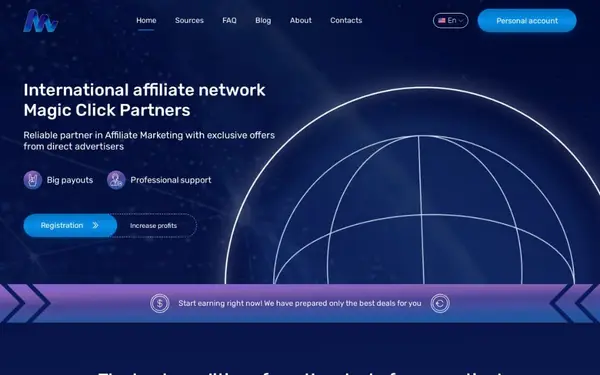Click the 'Big payouts' label
This screenshot has height=375, width=600.
(70, 180)
